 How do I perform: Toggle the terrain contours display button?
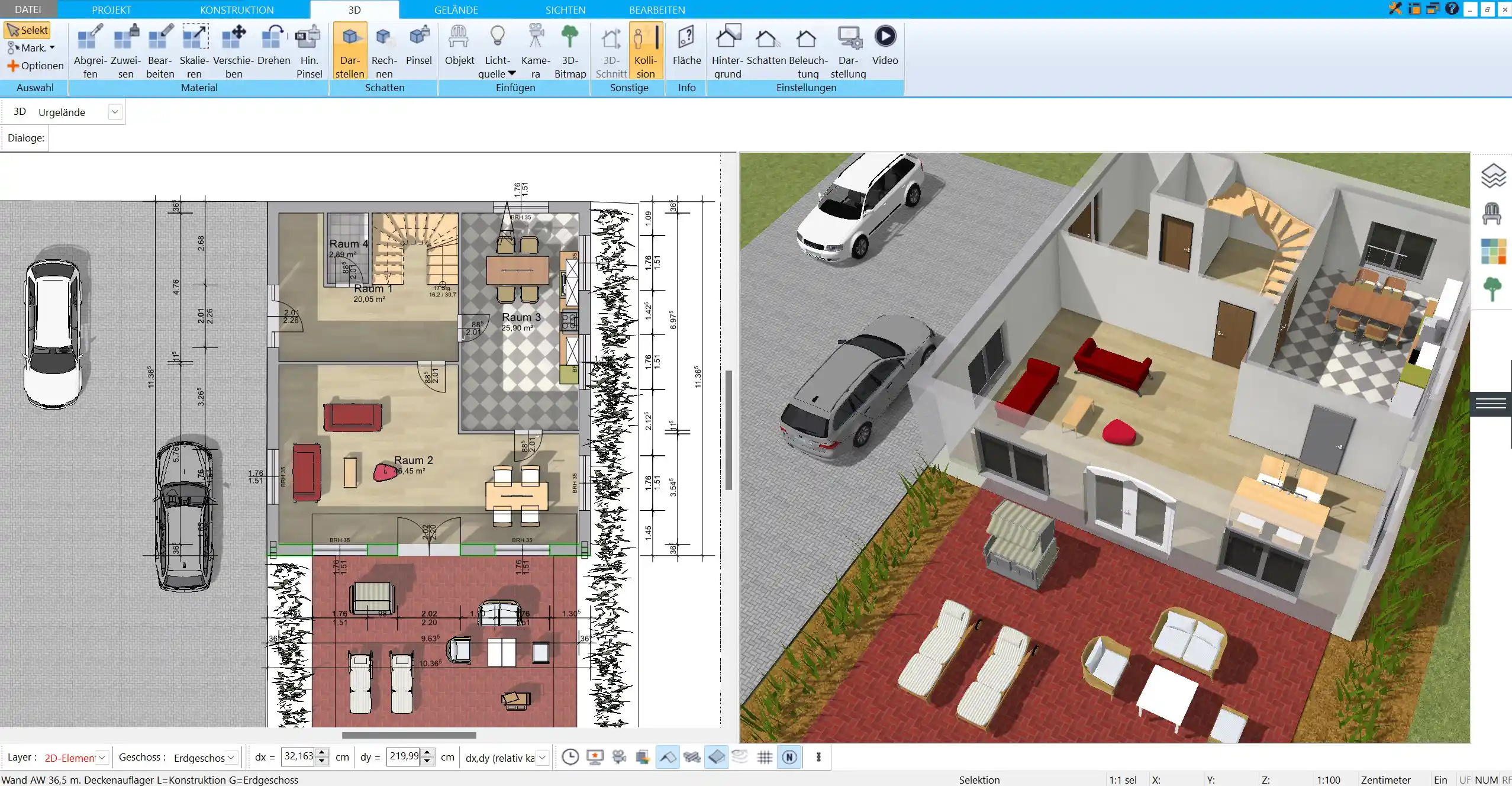click(740, 757)
